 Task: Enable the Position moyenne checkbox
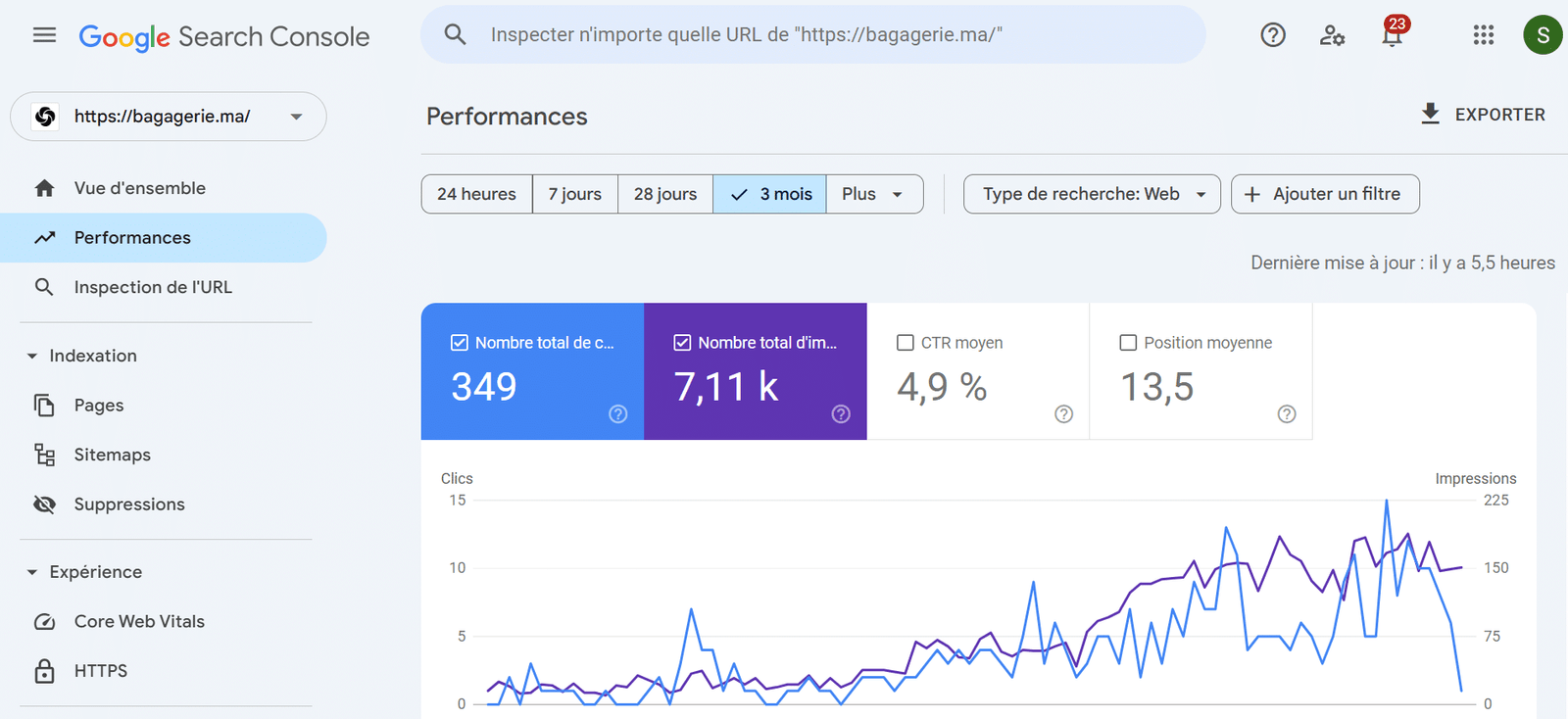tap(1128, 343)
